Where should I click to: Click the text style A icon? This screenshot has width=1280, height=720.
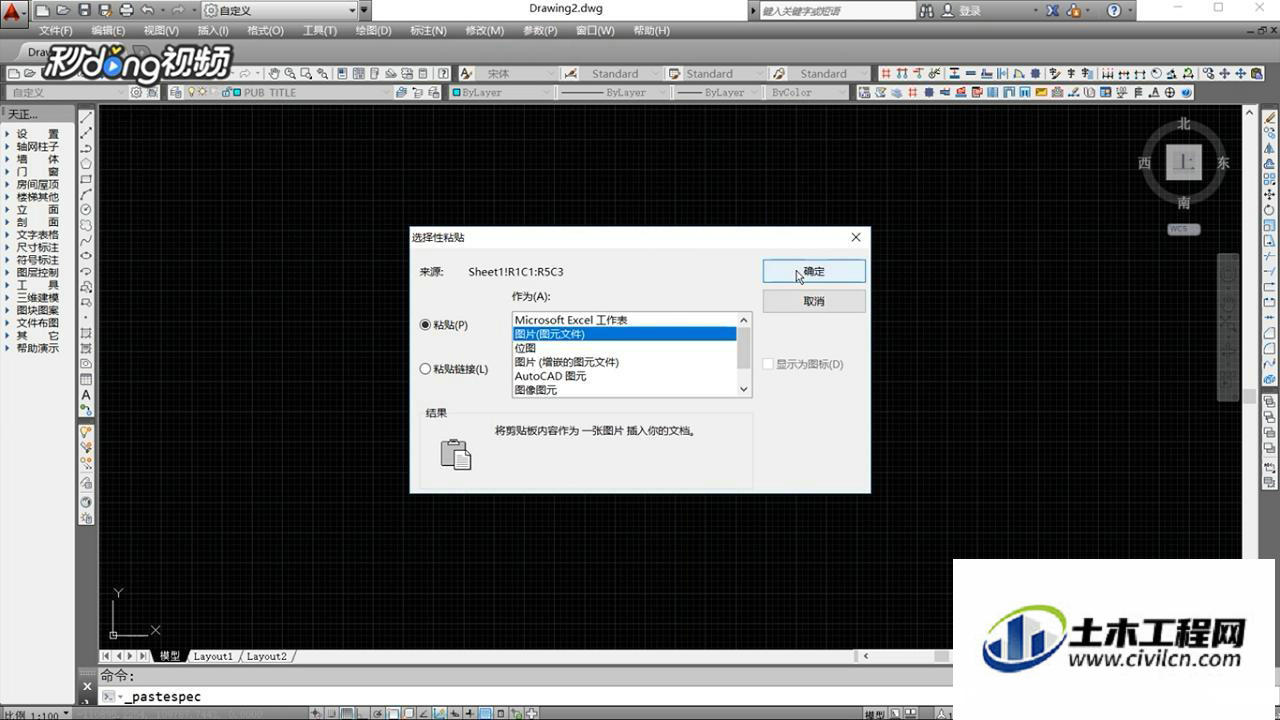pyautogui.click(x=466, y=74)
